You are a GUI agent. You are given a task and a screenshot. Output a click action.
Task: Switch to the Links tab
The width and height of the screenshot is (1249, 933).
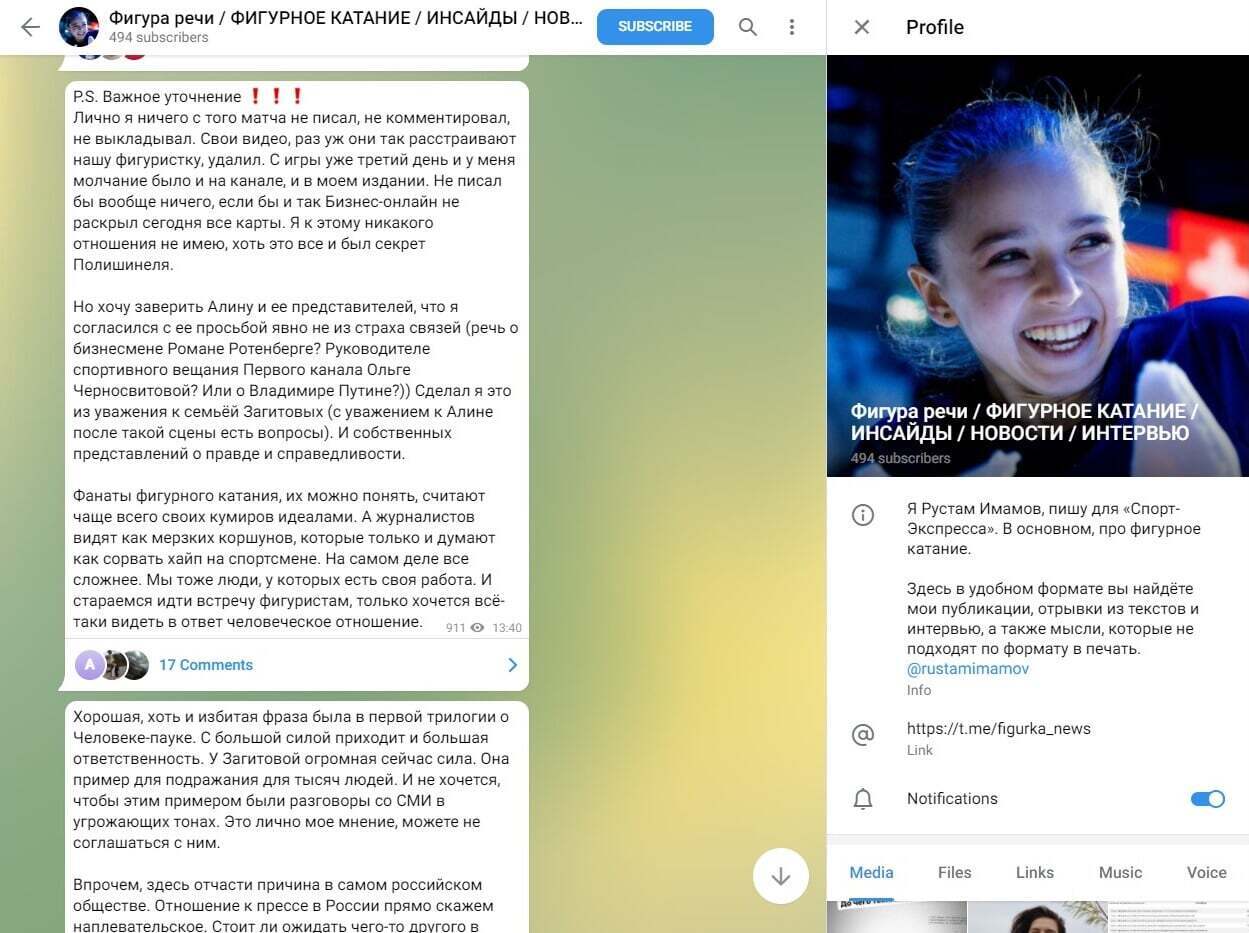(x=1034, y=872)
